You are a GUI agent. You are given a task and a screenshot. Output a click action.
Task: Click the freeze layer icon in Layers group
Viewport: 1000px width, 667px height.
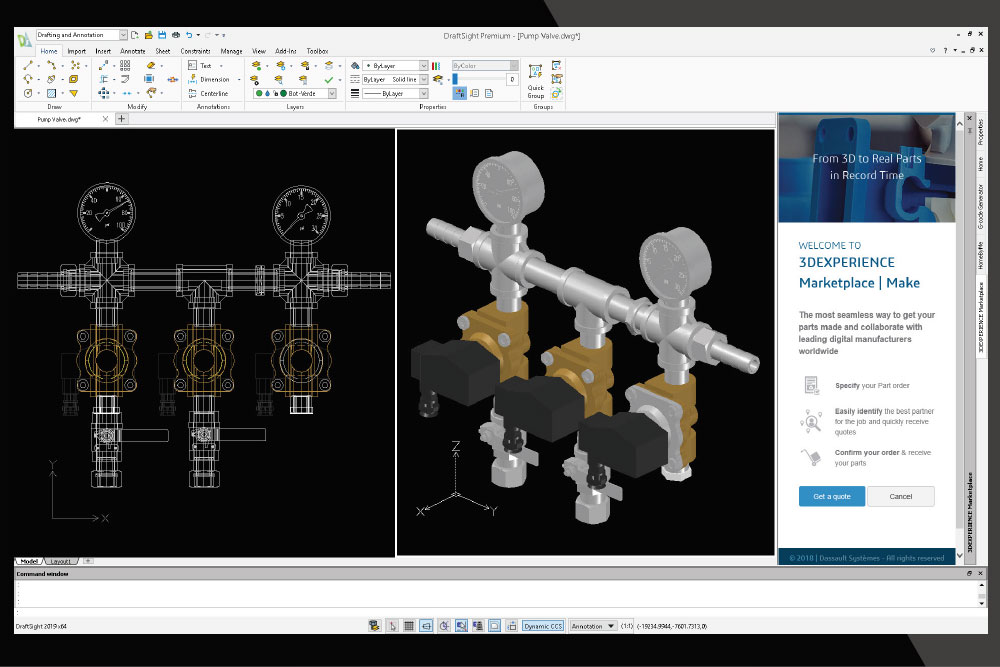[x=280, y=66]
